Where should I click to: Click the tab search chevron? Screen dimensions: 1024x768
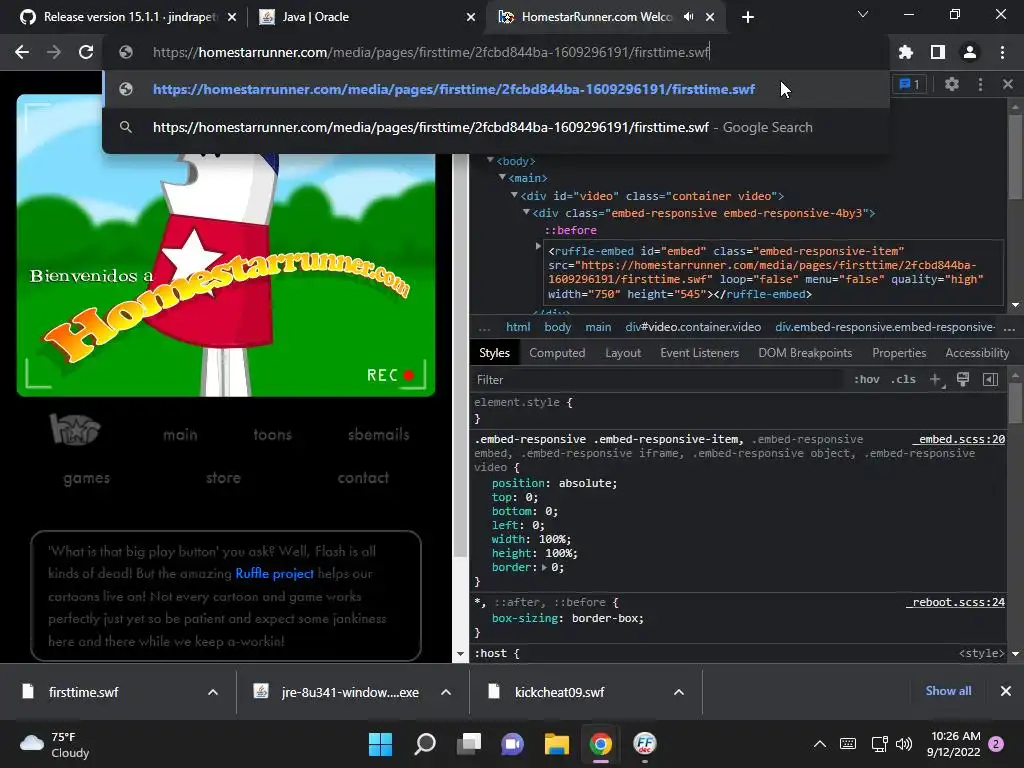863,14
